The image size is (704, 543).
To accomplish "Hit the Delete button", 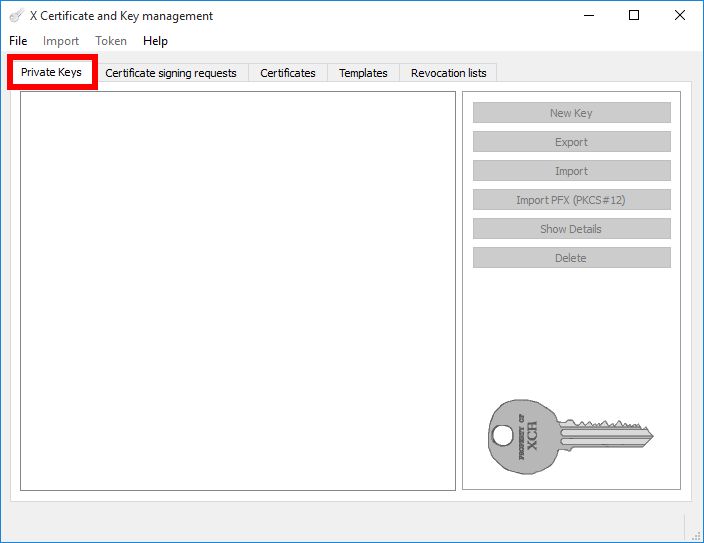I will click(x=571, y=258).
